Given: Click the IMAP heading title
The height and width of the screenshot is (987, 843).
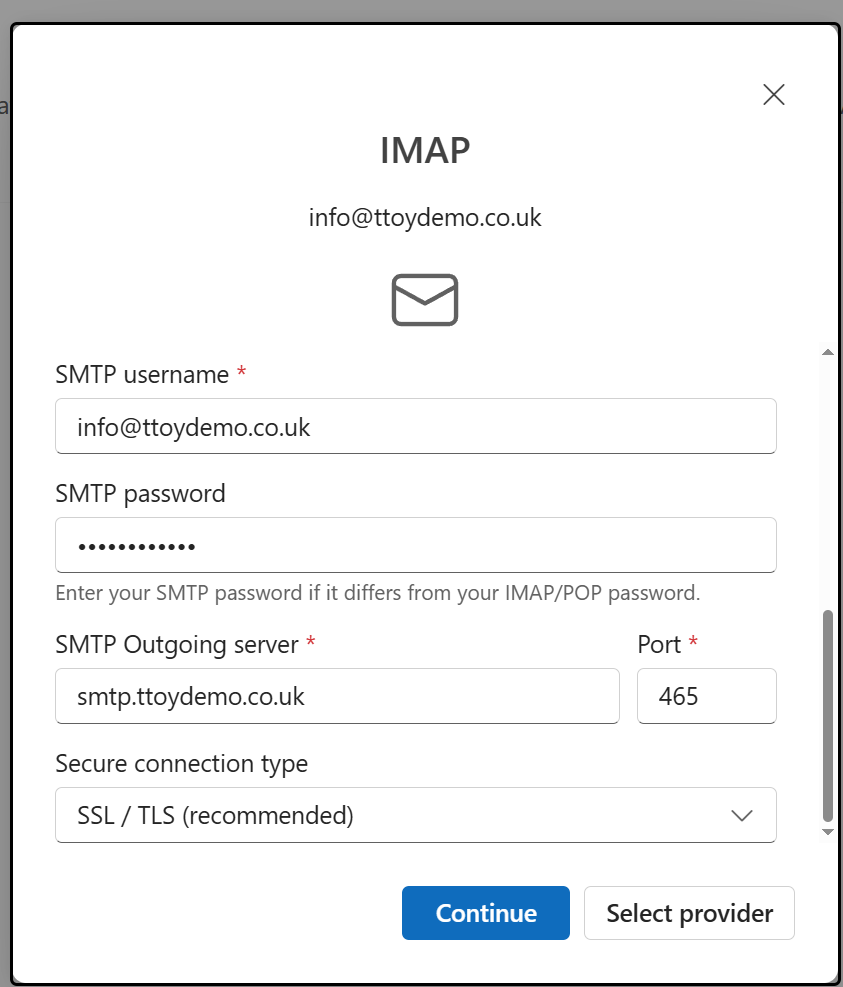Looking at the screenshot, I should click(x=425, y=150).
